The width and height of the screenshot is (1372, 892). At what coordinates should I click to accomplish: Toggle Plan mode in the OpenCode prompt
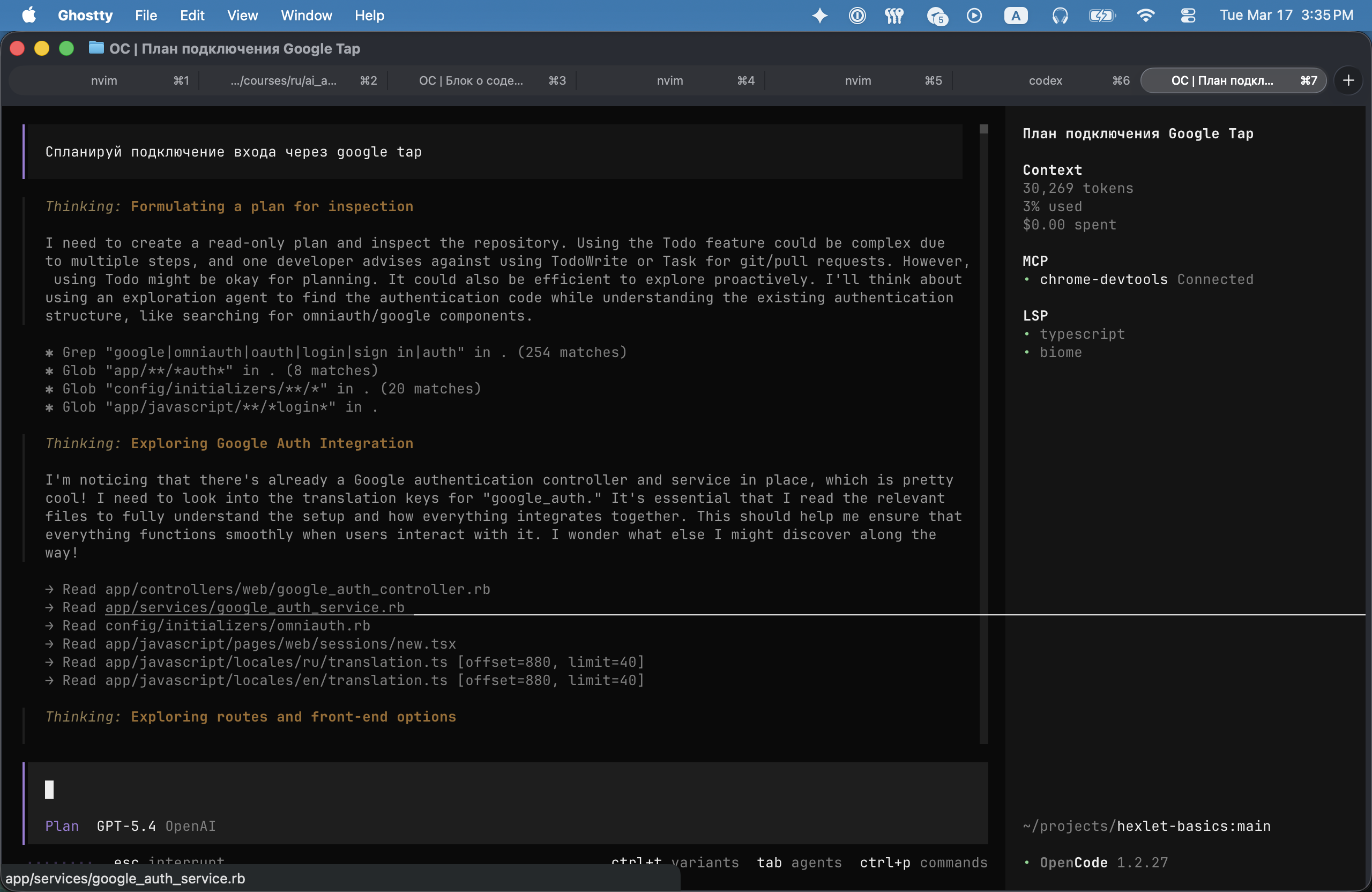[x=62, y=826]
